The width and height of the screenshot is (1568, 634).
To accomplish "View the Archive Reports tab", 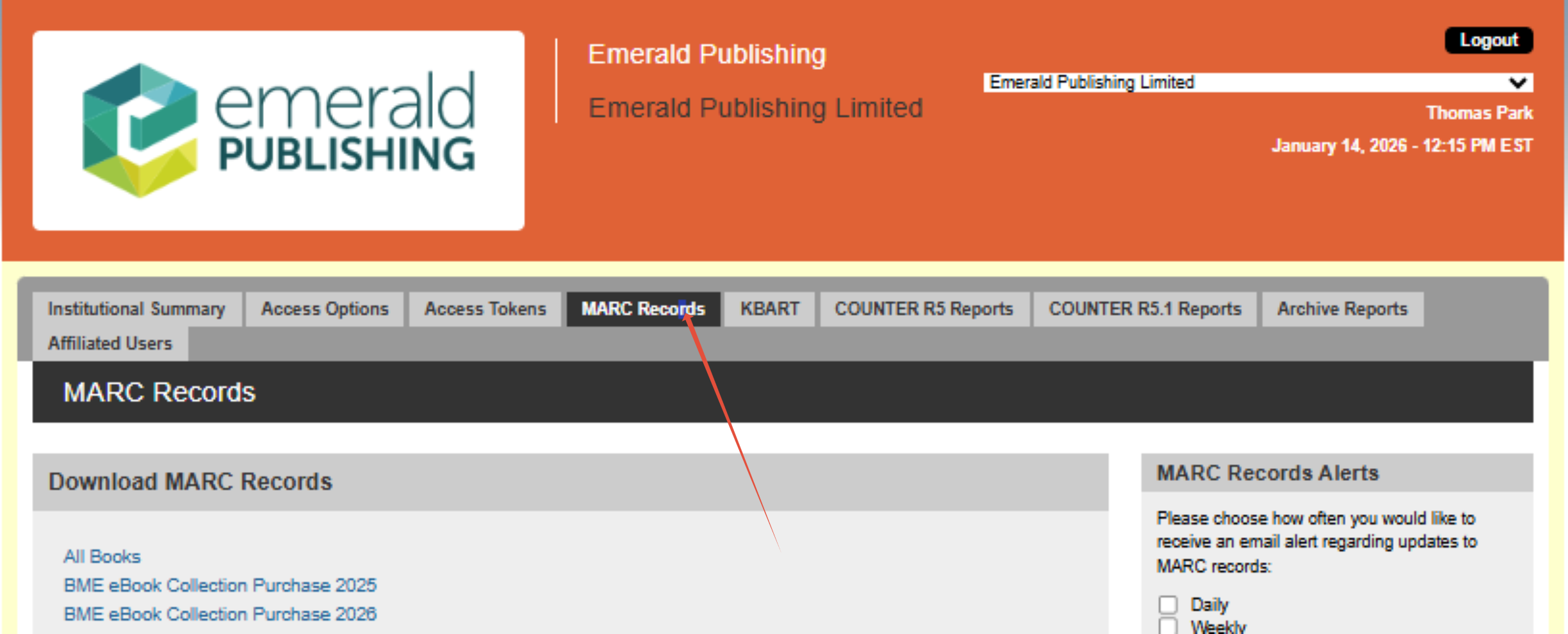I will click(x=1342, y=309).
